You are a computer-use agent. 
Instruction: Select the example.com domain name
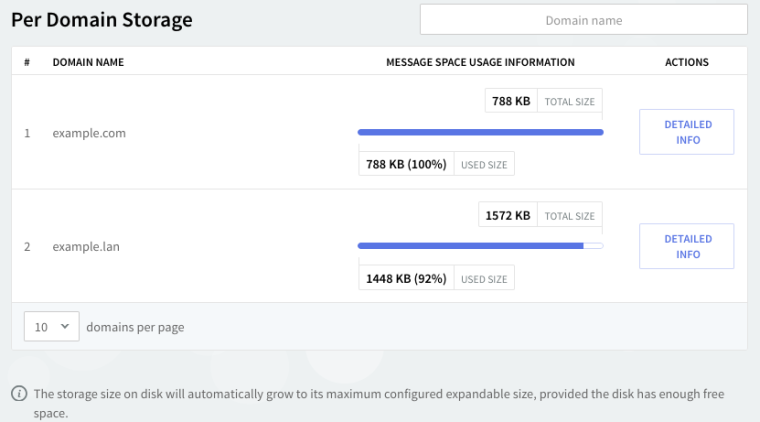coord(89,133)
